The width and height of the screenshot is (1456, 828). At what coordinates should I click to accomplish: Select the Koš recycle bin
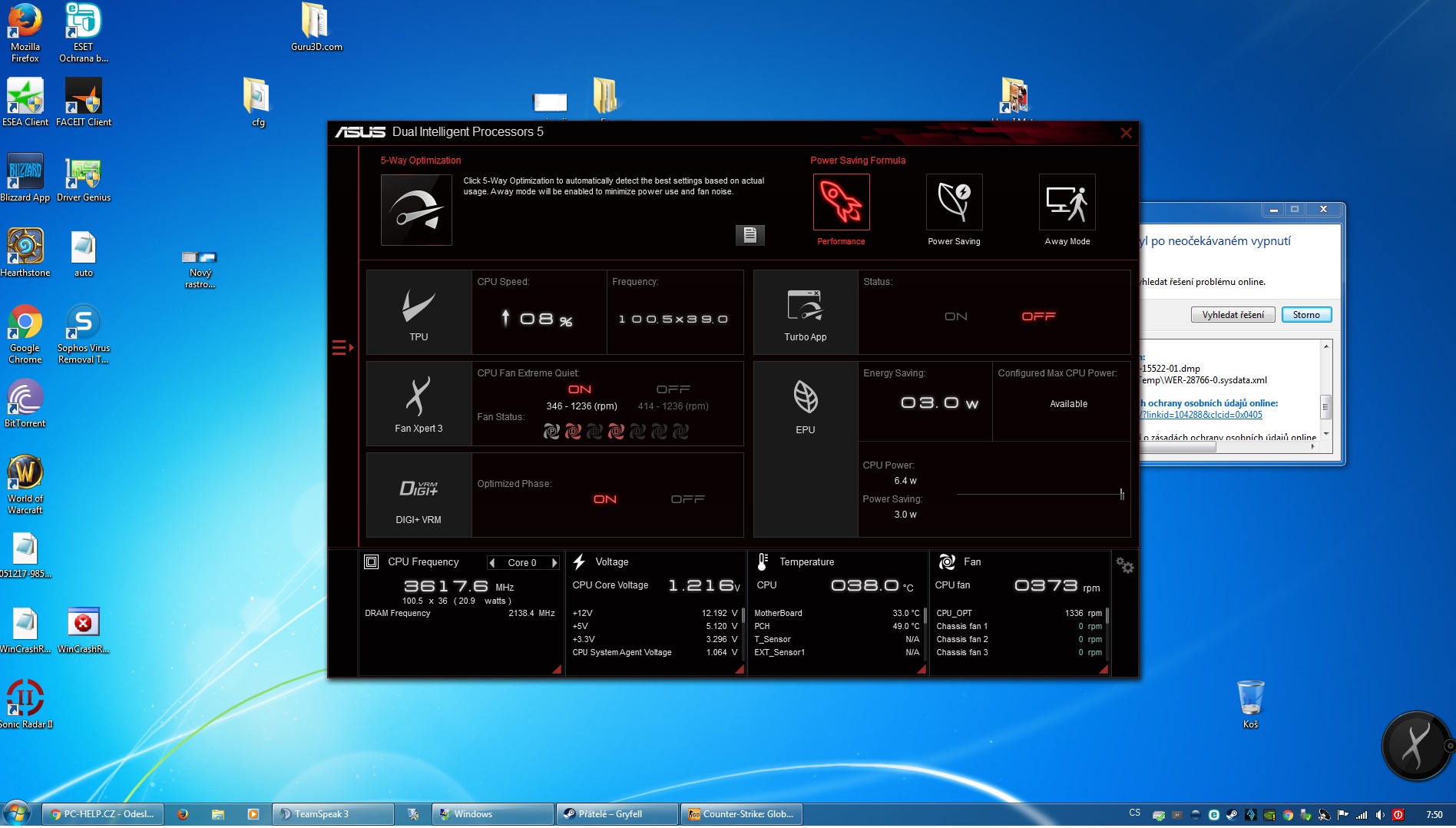point(1250,704)
